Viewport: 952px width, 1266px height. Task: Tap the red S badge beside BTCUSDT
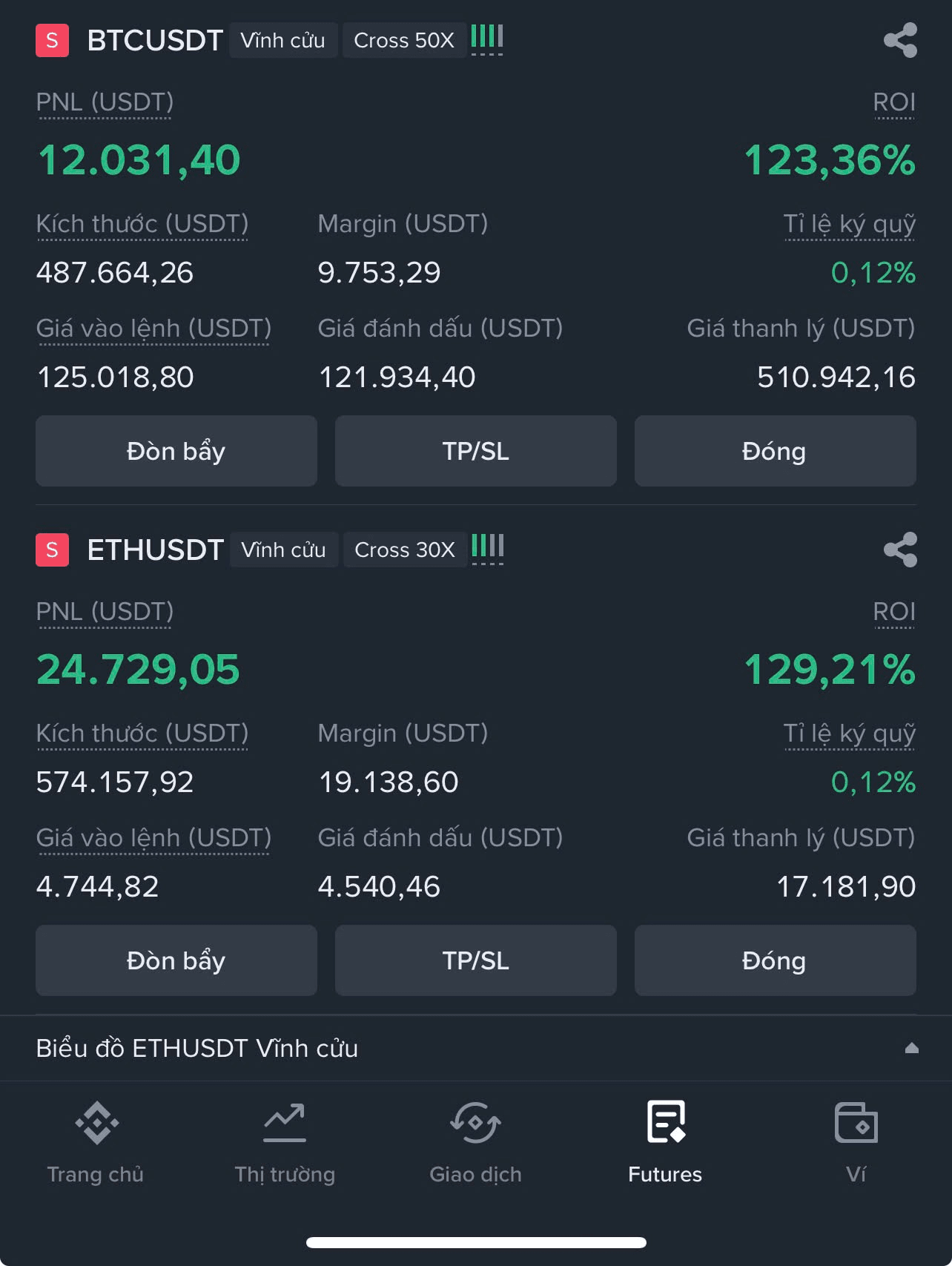pos(52,40)
